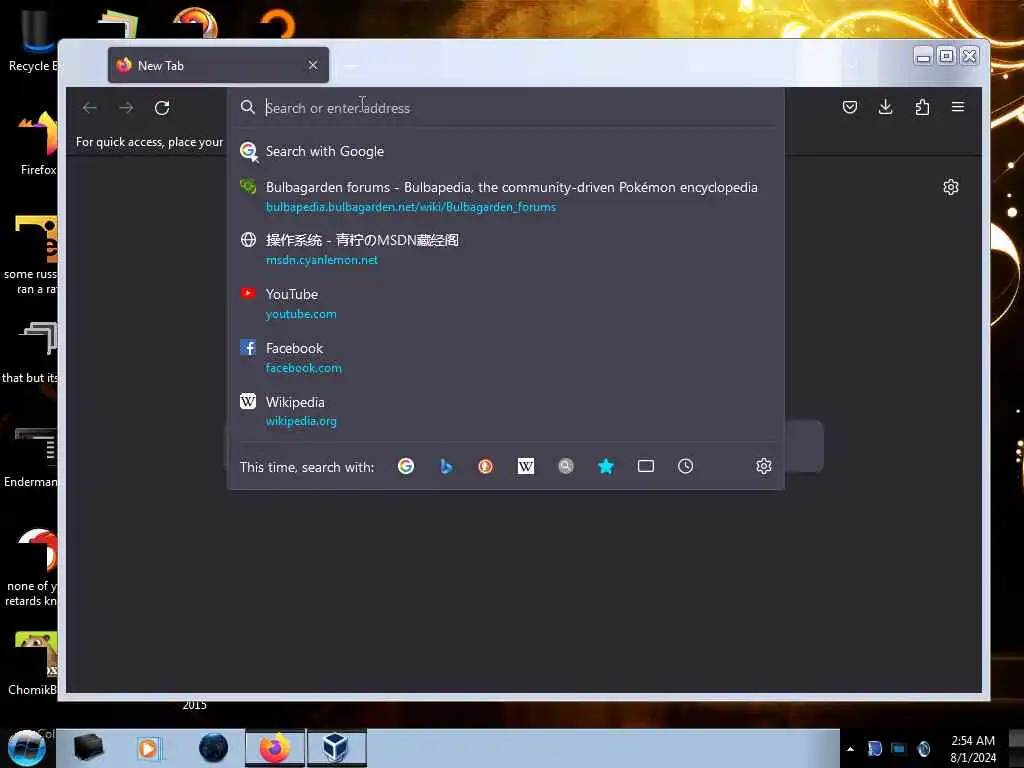Open the Facebook suggestion
The image size is (1024, 768).
pyautogui.click(x=505, y=357)
